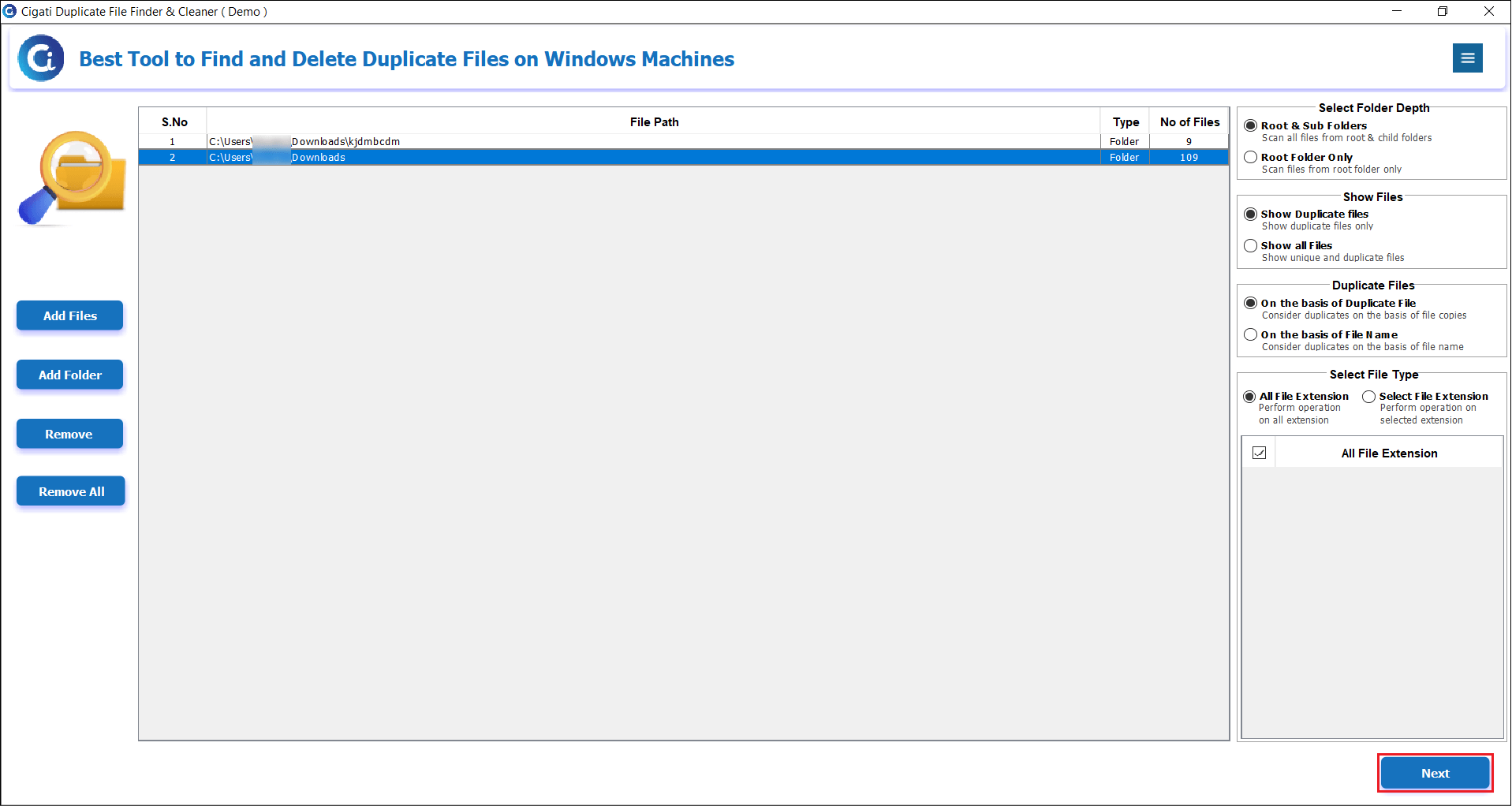Click the No of Files column header
The height and width of the screenshot is (806, 1512).
click(1189, 121)
